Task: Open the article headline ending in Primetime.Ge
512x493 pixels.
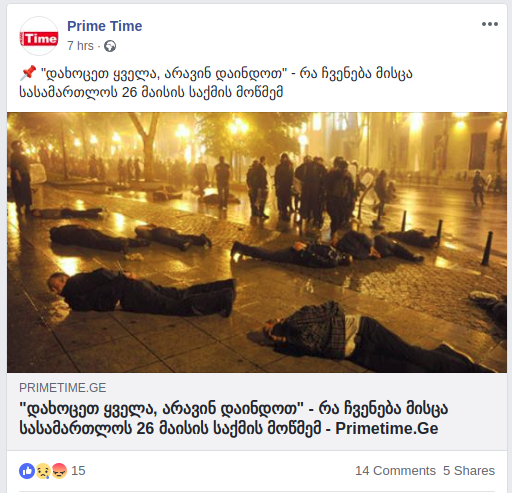Action: coord(233,419)
